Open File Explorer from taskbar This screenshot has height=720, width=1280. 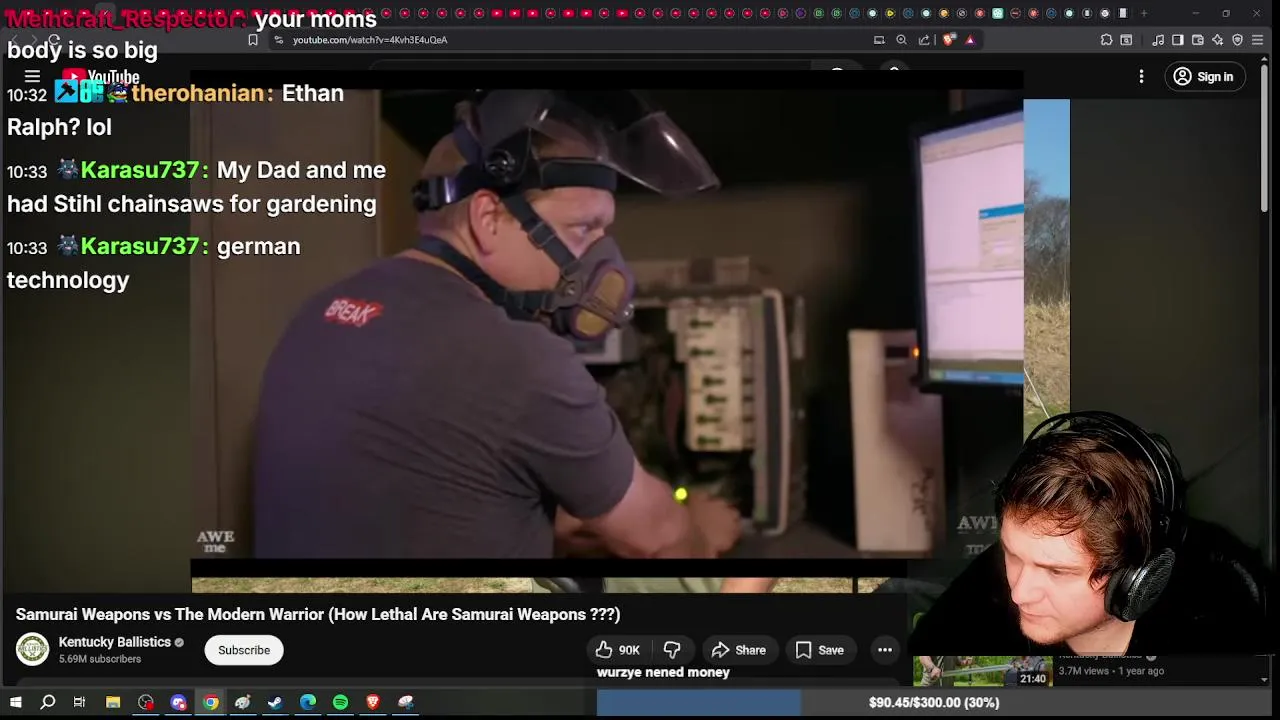coord(113,702)
